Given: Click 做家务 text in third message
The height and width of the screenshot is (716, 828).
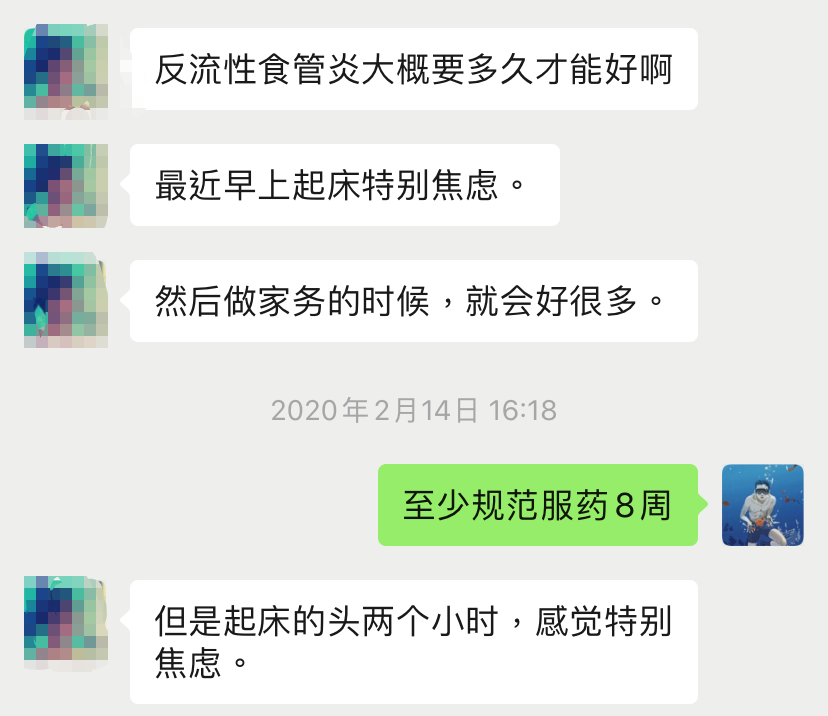Looking at the screenshot, I should pos(258,301).
